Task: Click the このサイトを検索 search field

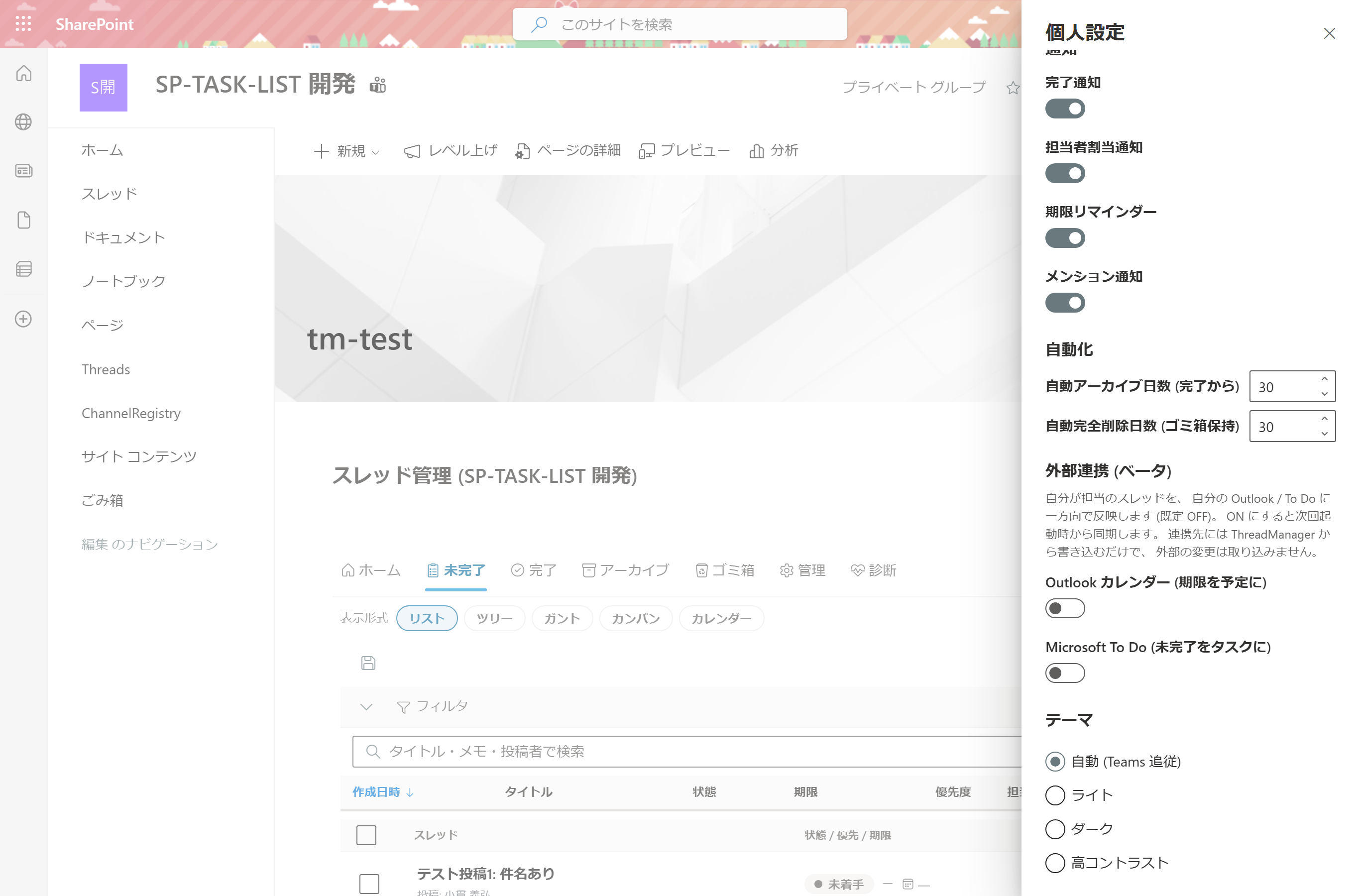Action: pos(680,24)
